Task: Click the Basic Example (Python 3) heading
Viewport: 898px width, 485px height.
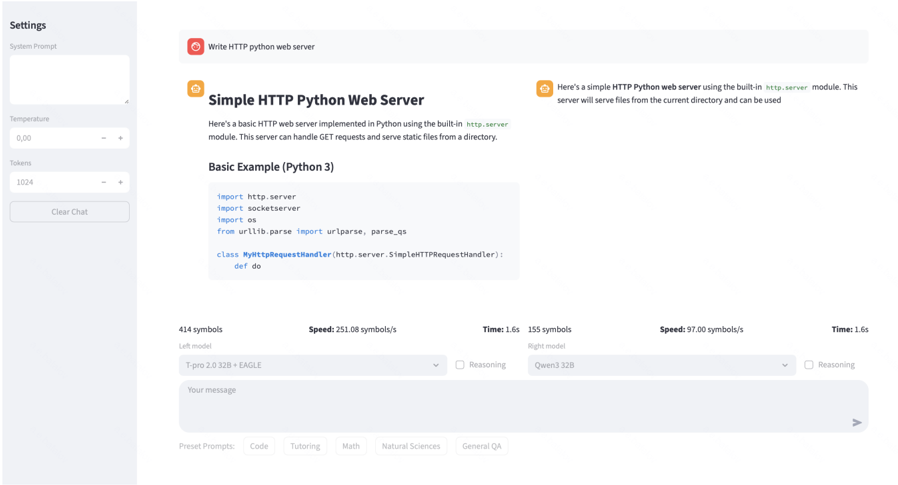Action: pyautogui.click(x=271, y=167)
